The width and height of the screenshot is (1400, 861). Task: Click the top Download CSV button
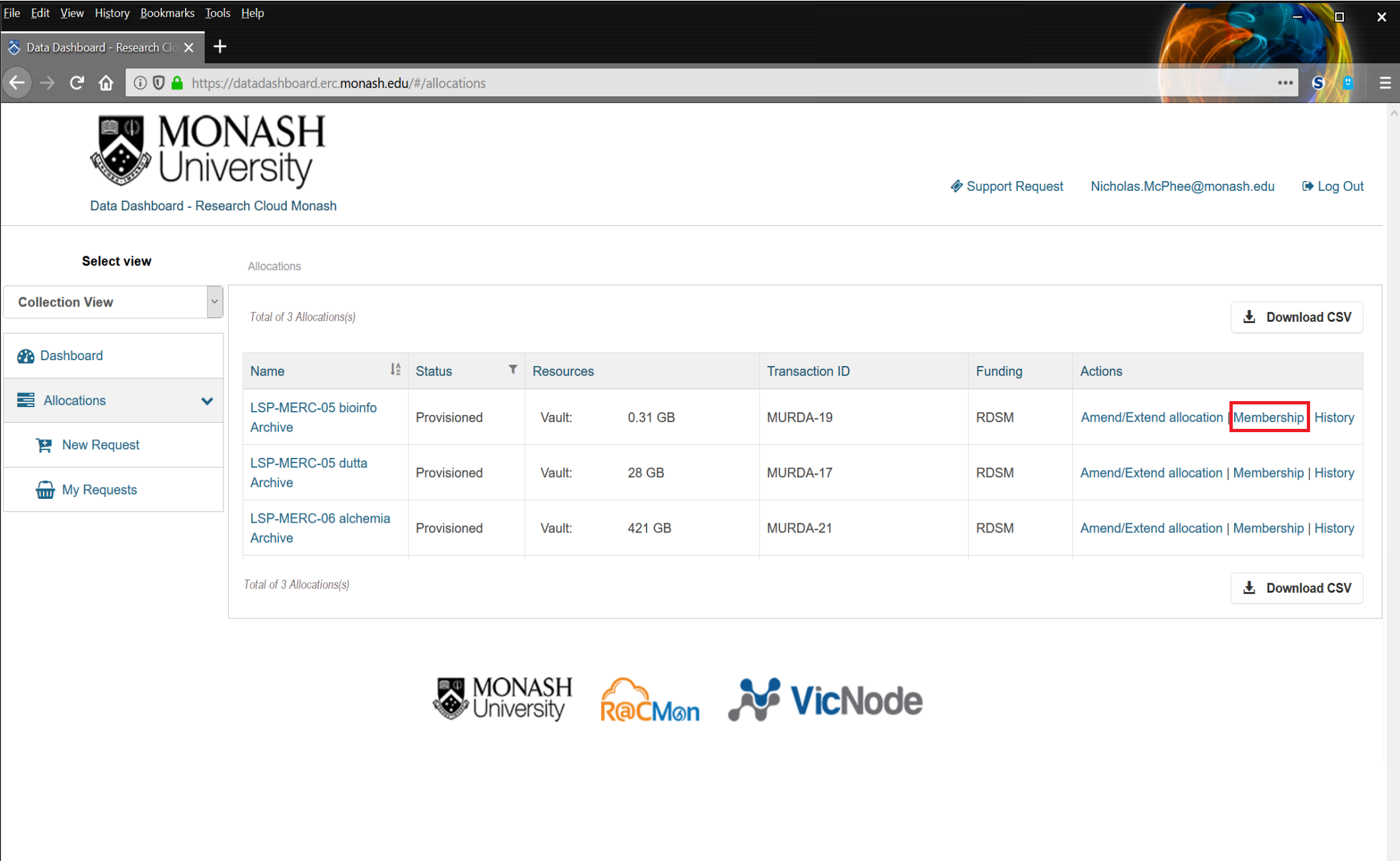click(1297, 317)
